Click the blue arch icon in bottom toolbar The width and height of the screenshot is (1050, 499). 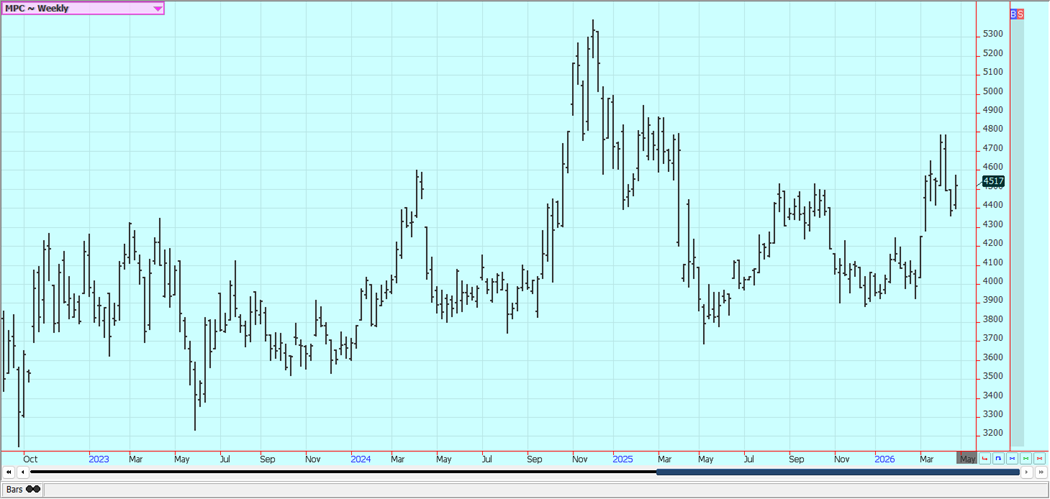[x=999, y=459]
